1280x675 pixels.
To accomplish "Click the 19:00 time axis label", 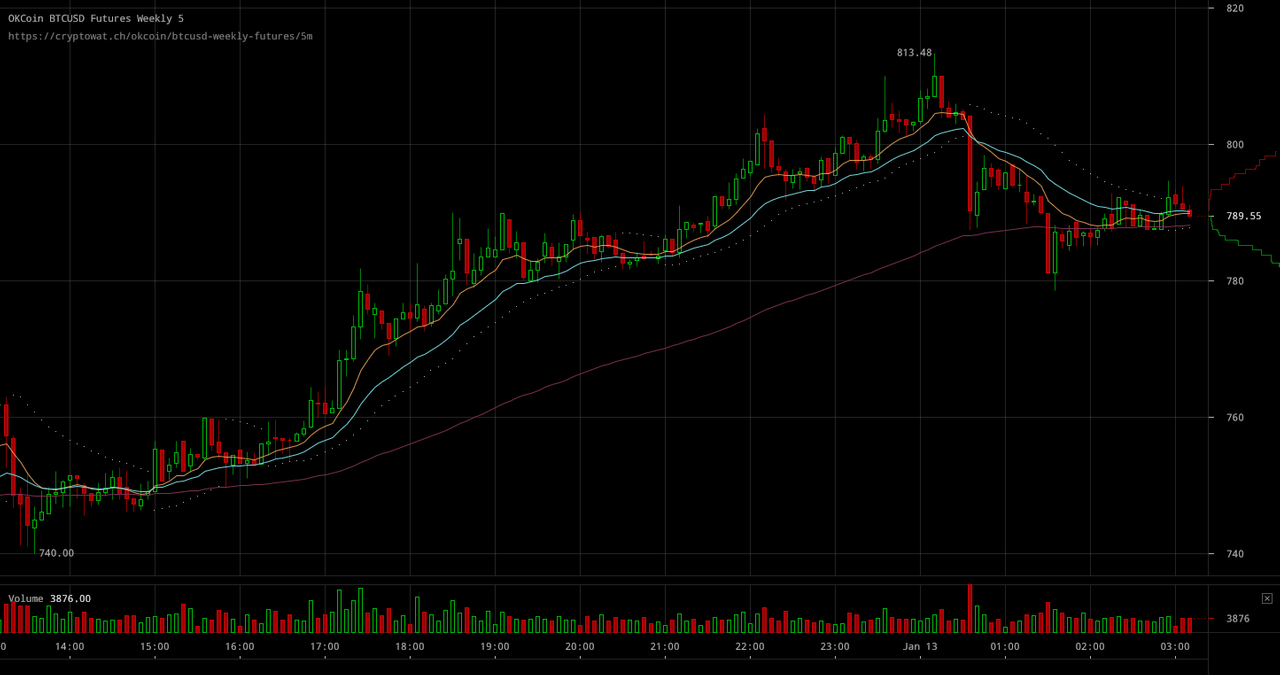I will (495, 646).
